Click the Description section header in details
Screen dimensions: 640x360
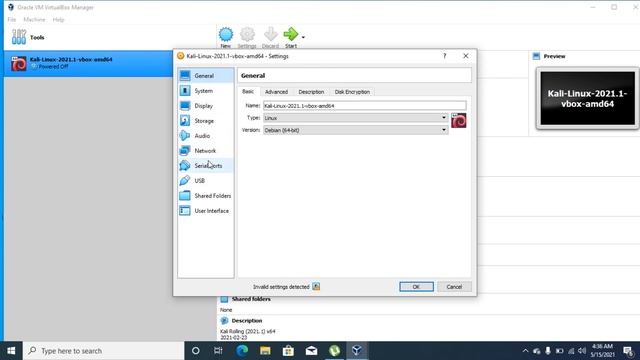point(247,320)
